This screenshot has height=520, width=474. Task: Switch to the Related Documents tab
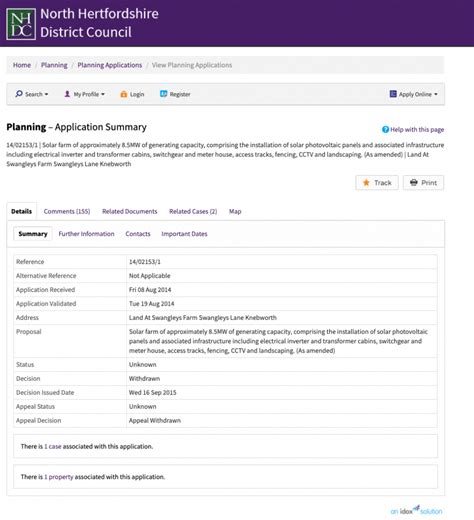coord(129,211)
